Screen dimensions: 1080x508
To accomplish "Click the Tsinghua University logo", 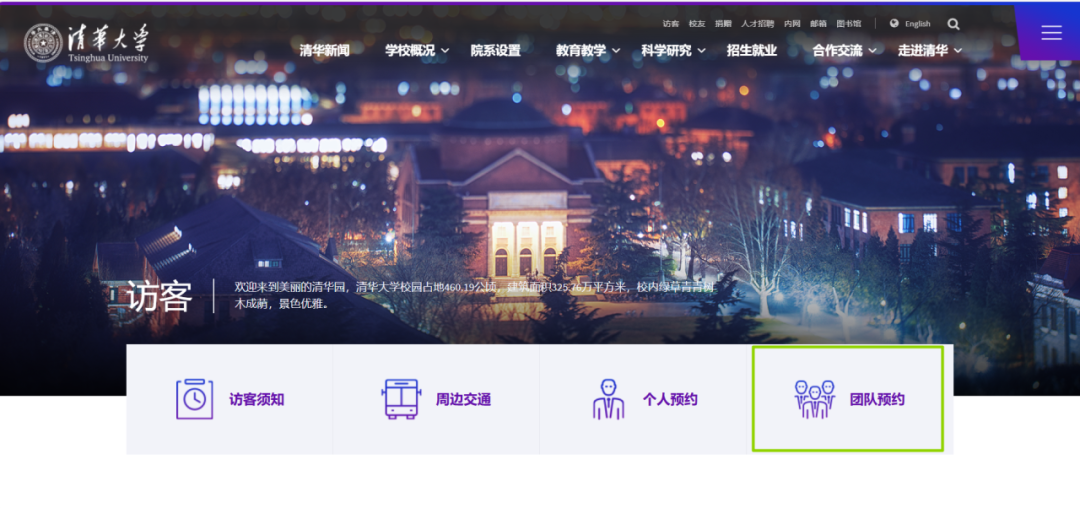I will pos(86,43).
